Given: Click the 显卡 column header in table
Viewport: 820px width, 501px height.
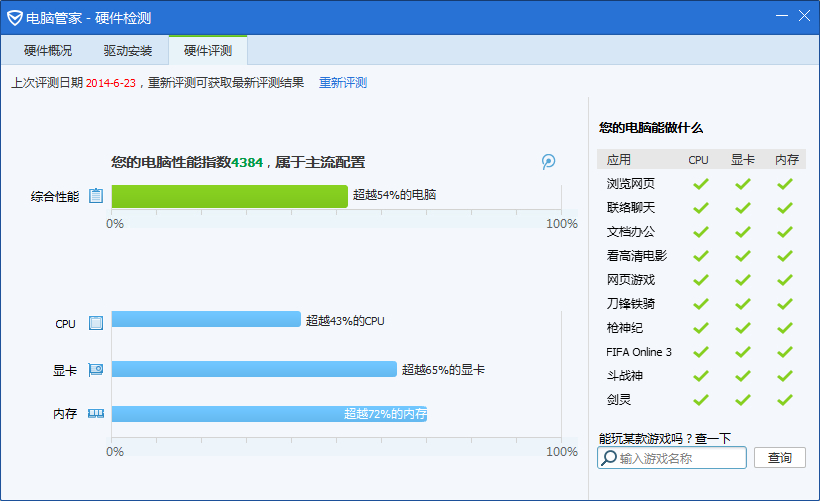Looking at the screenshot, I should [x=743, y=160].
